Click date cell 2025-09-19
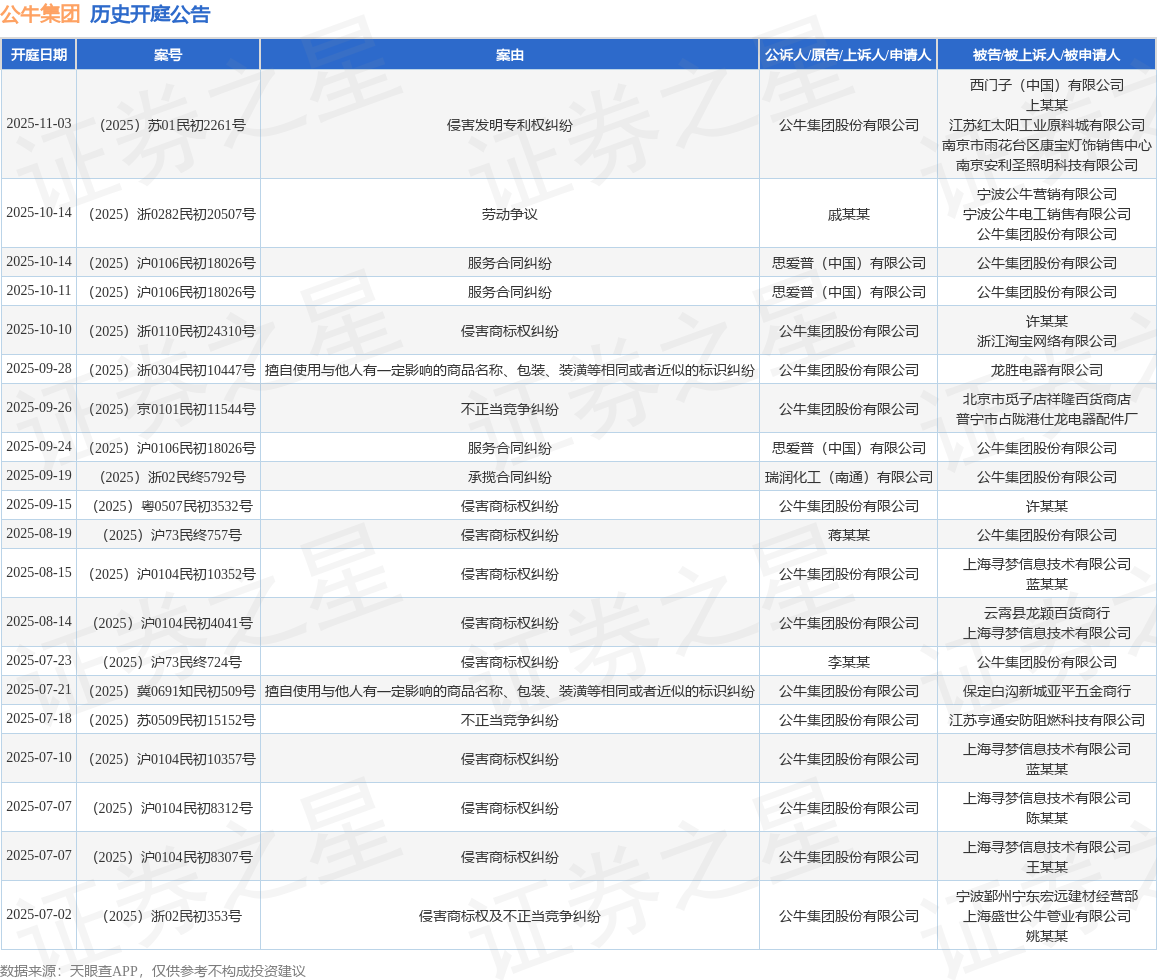The height and width of the screenshot is (980, 1157). pyautogui.click(x=39, y=475)
